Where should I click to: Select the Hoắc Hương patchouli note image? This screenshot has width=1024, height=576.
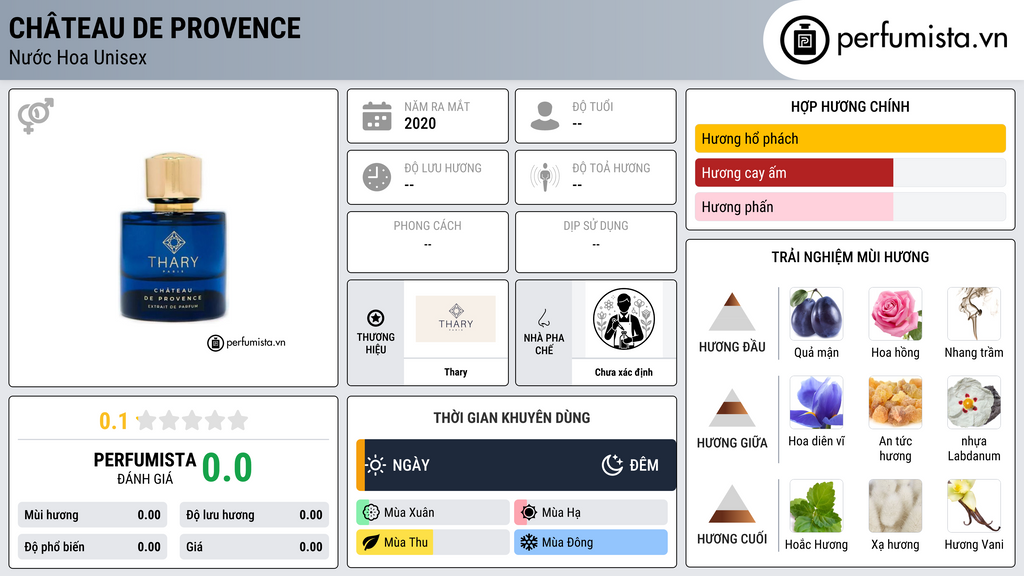pos(816,506)
